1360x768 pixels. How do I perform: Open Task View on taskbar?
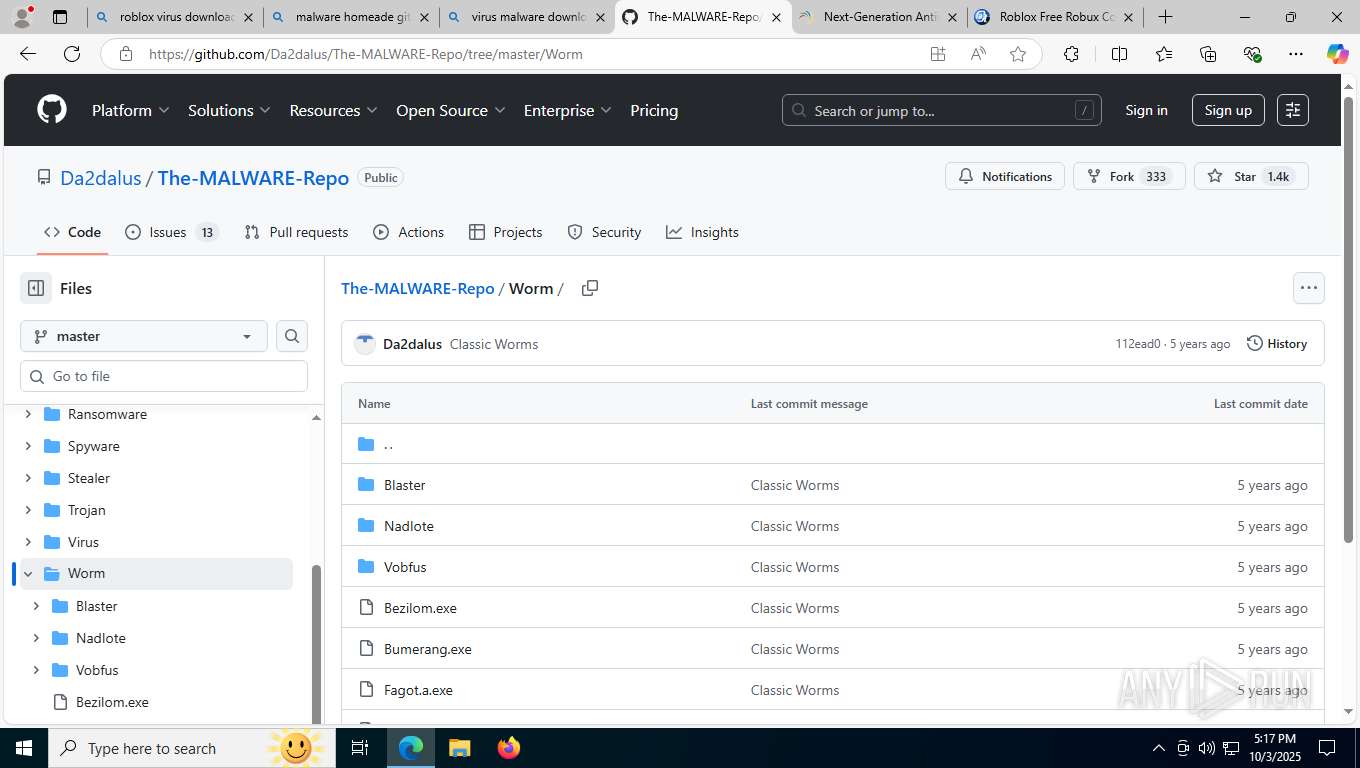360,748
